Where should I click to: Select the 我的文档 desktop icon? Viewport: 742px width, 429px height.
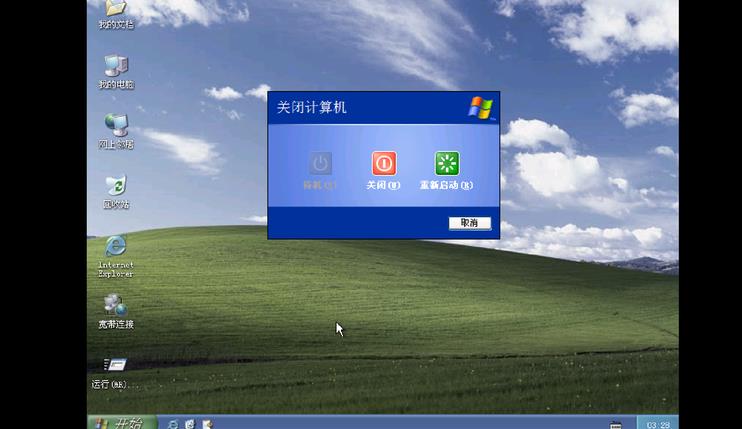[x=116, y=13]
